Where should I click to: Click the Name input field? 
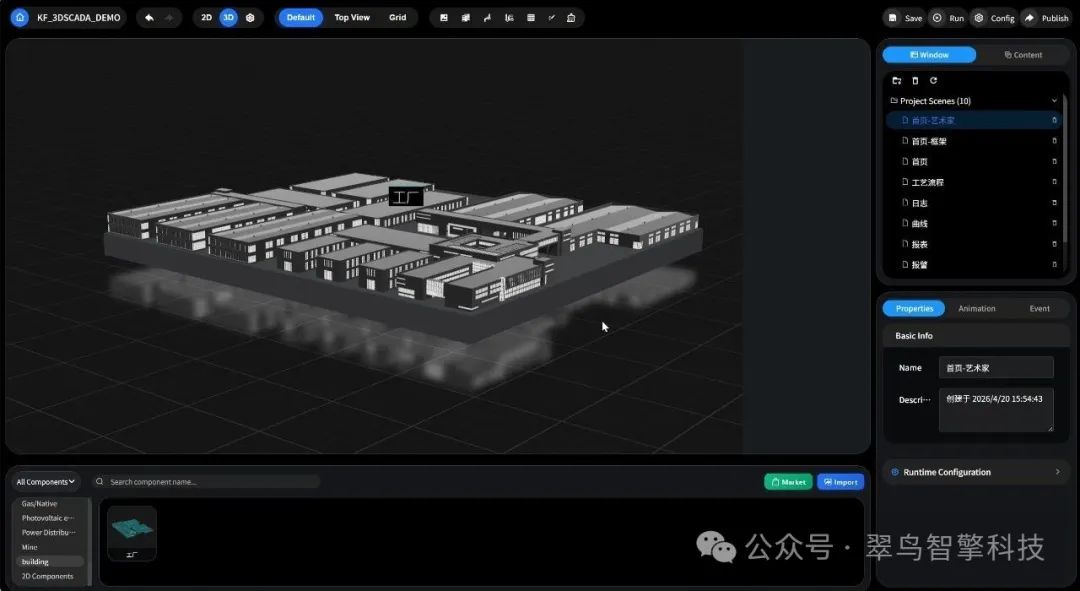(996, 368)
